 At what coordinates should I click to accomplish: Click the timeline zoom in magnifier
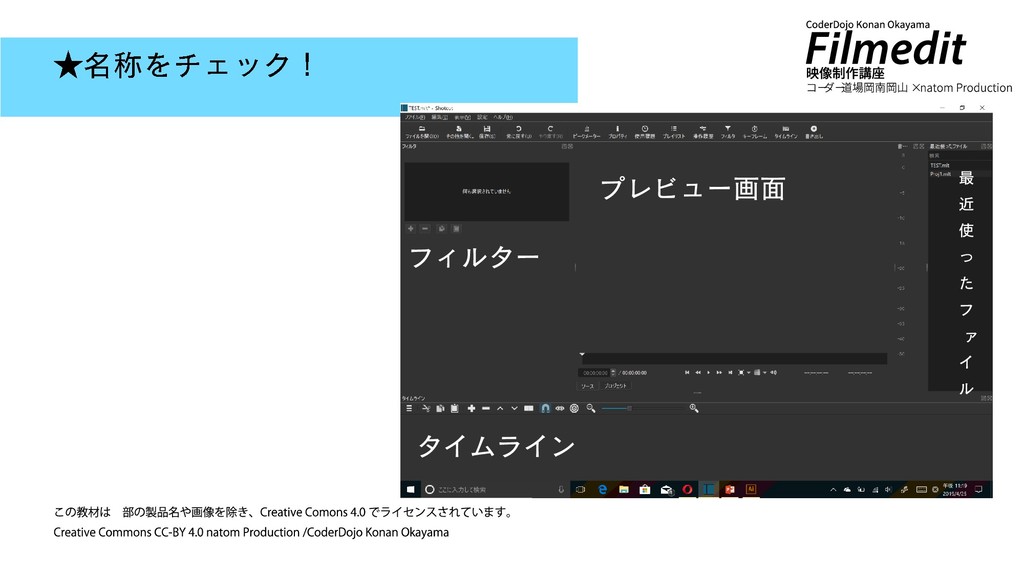(694, 408)
